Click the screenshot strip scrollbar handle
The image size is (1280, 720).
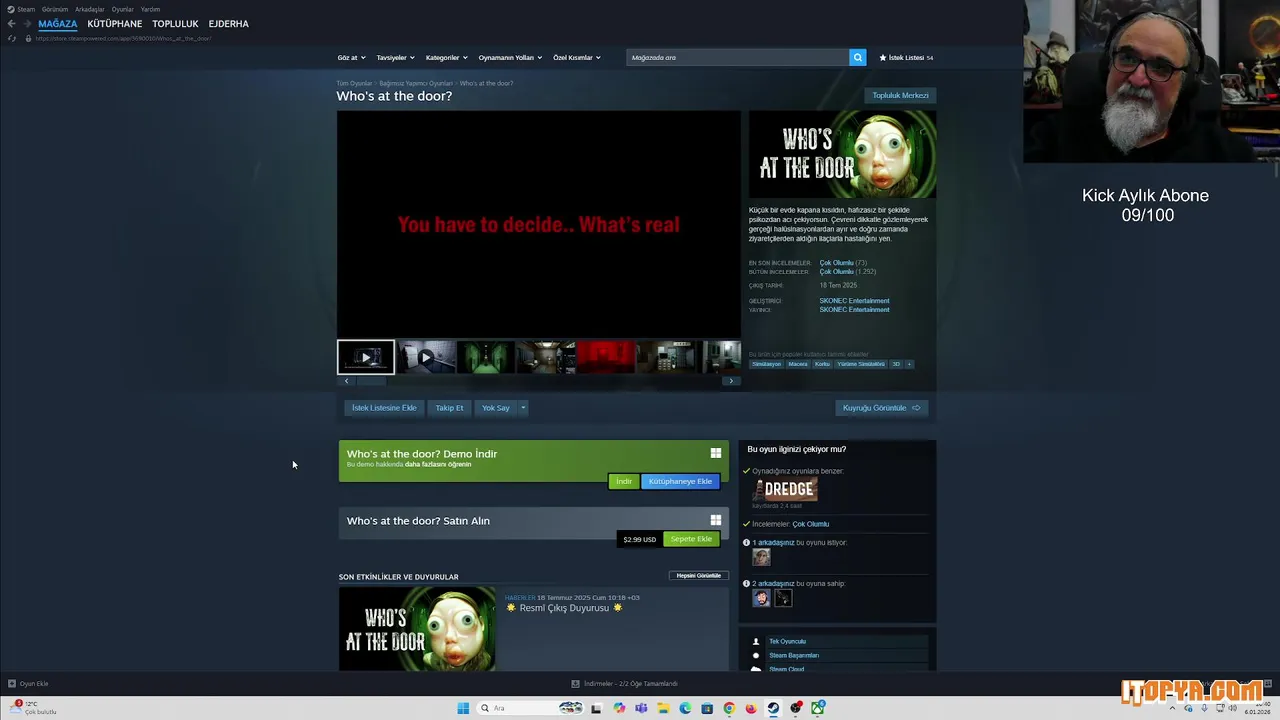(371, 381)
